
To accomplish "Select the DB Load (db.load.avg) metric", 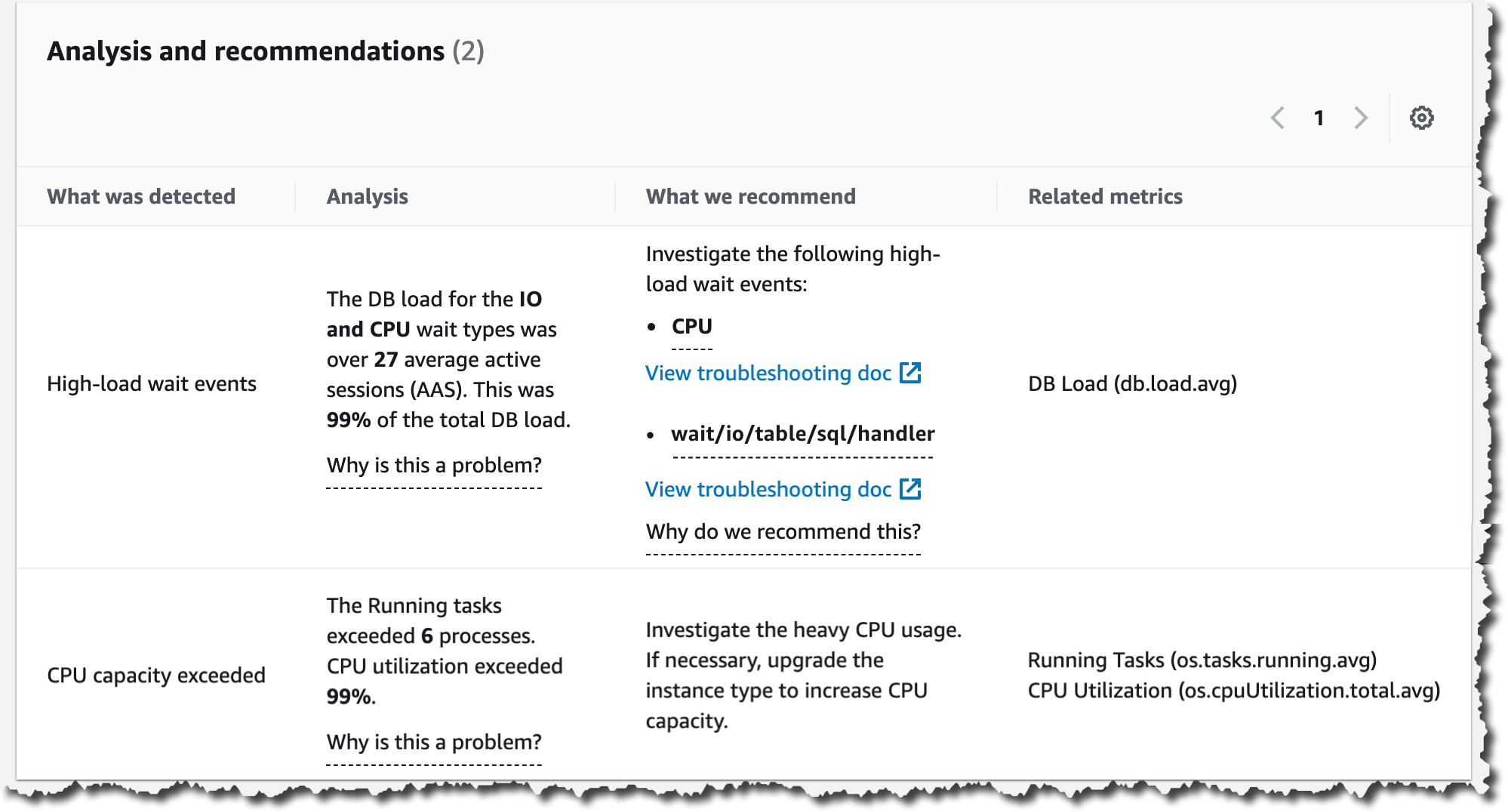I will point(1132,383).
